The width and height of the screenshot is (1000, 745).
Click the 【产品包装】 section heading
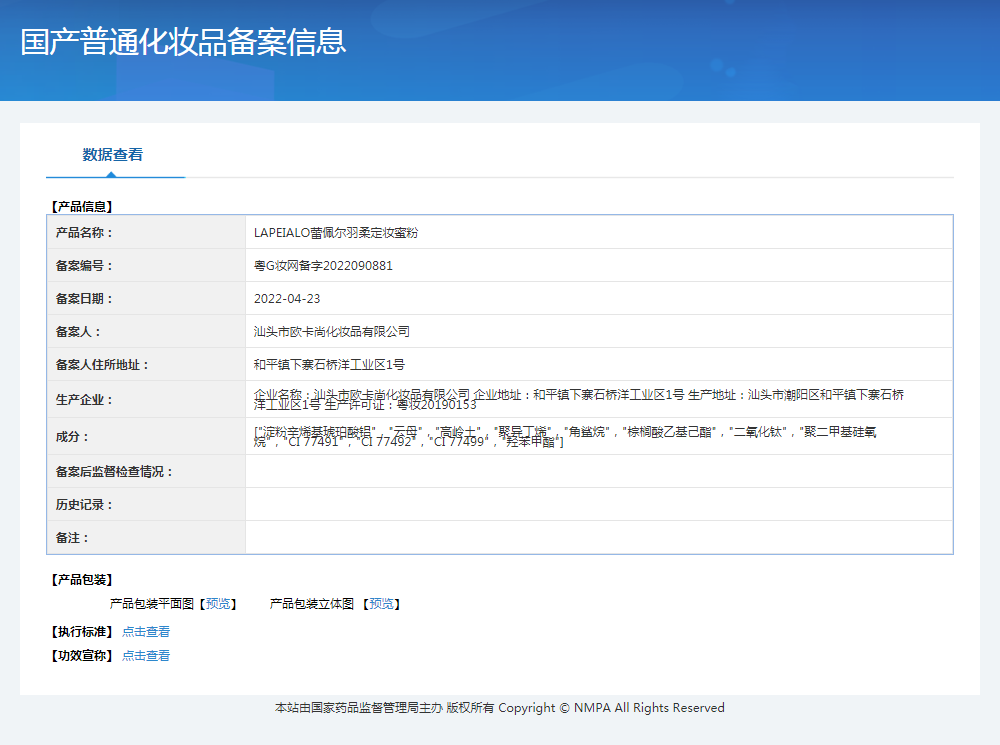coord(82,580)
